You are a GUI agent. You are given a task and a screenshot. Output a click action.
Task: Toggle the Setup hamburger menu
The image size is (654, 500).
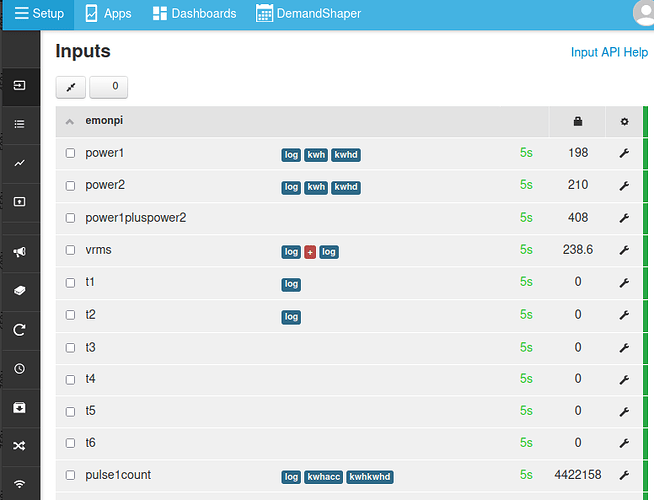pos(39,14)
